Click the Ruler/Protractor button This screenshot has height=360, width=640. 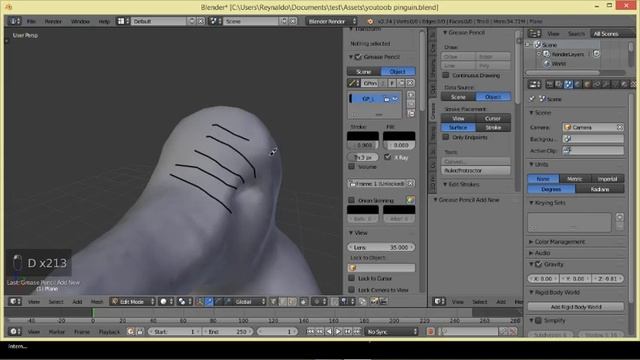point(476,170)
